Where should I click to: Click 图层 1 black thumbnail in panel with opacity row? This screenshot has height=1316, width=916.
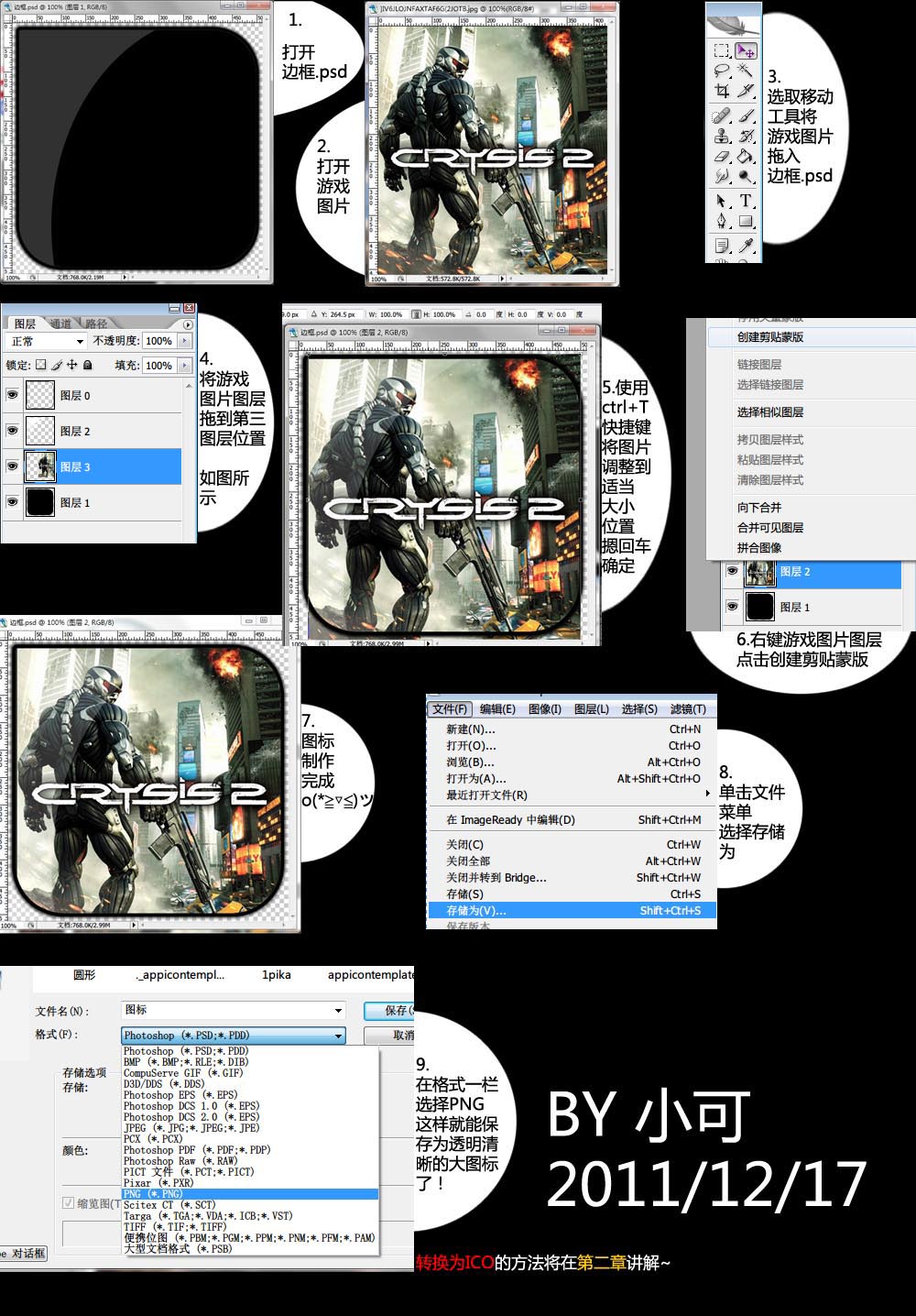(x=40, y=502)
